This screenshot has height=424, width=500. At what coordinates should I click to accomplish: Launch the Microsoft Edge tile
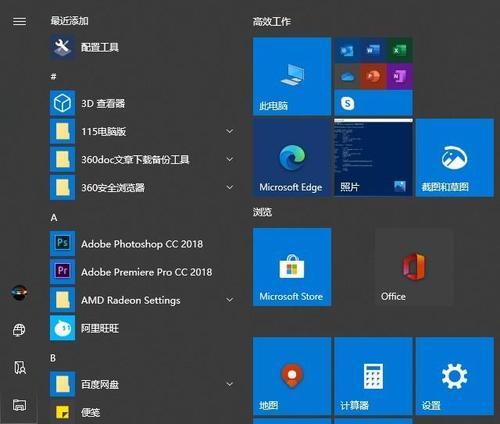[x=292, y=157]
